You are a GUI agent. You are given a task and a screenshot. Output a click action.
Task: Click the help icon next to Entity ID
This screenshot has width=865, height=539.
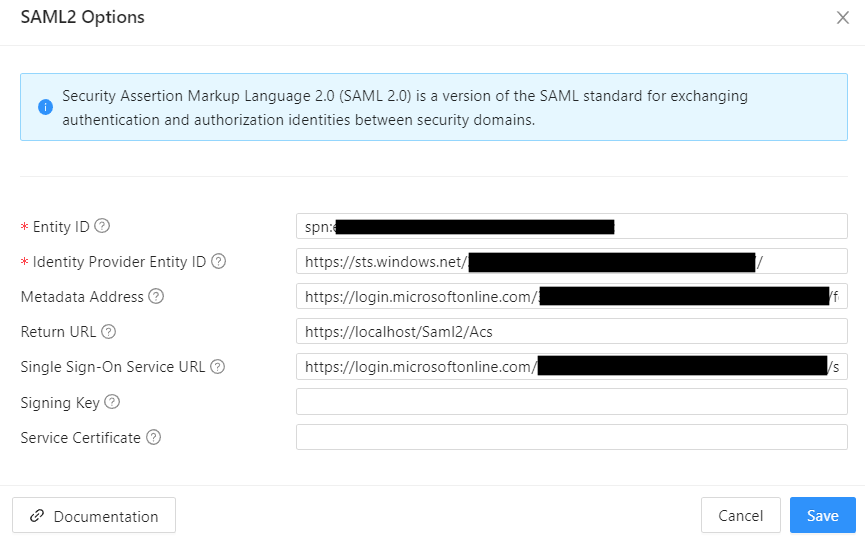(102, 227)
